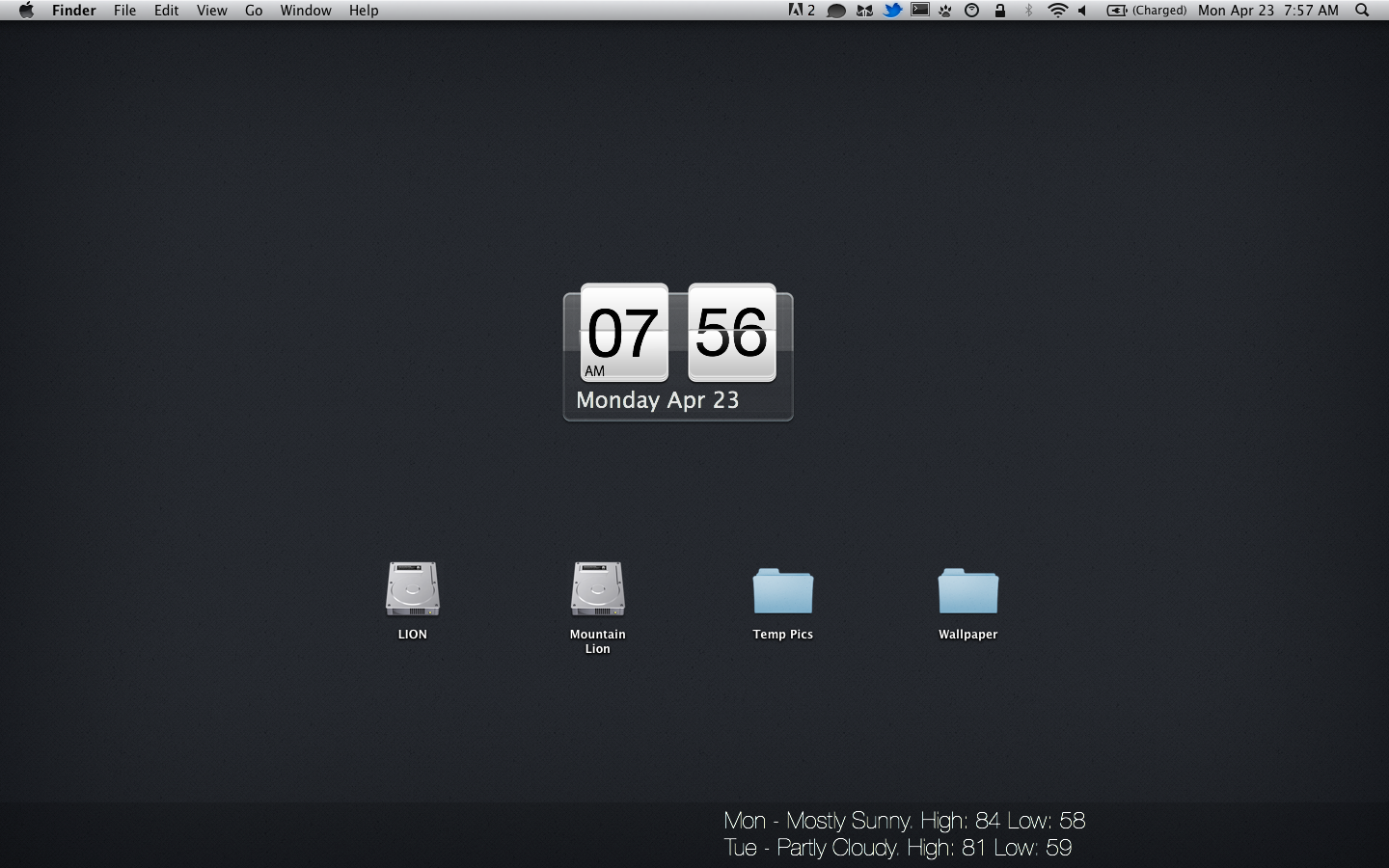Open the Finder application menu
This screenshot has width=1389, height=868.
point(74,11)
